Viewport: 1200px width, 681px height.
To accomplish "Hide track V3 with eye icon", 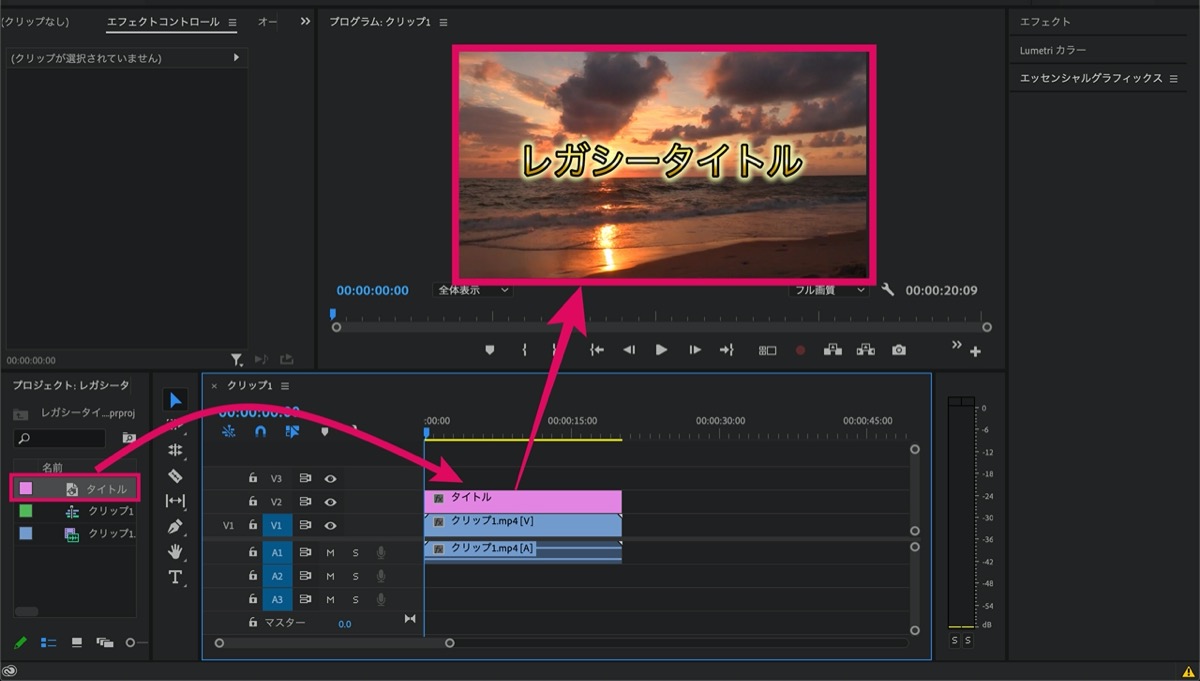I will 330,478.
